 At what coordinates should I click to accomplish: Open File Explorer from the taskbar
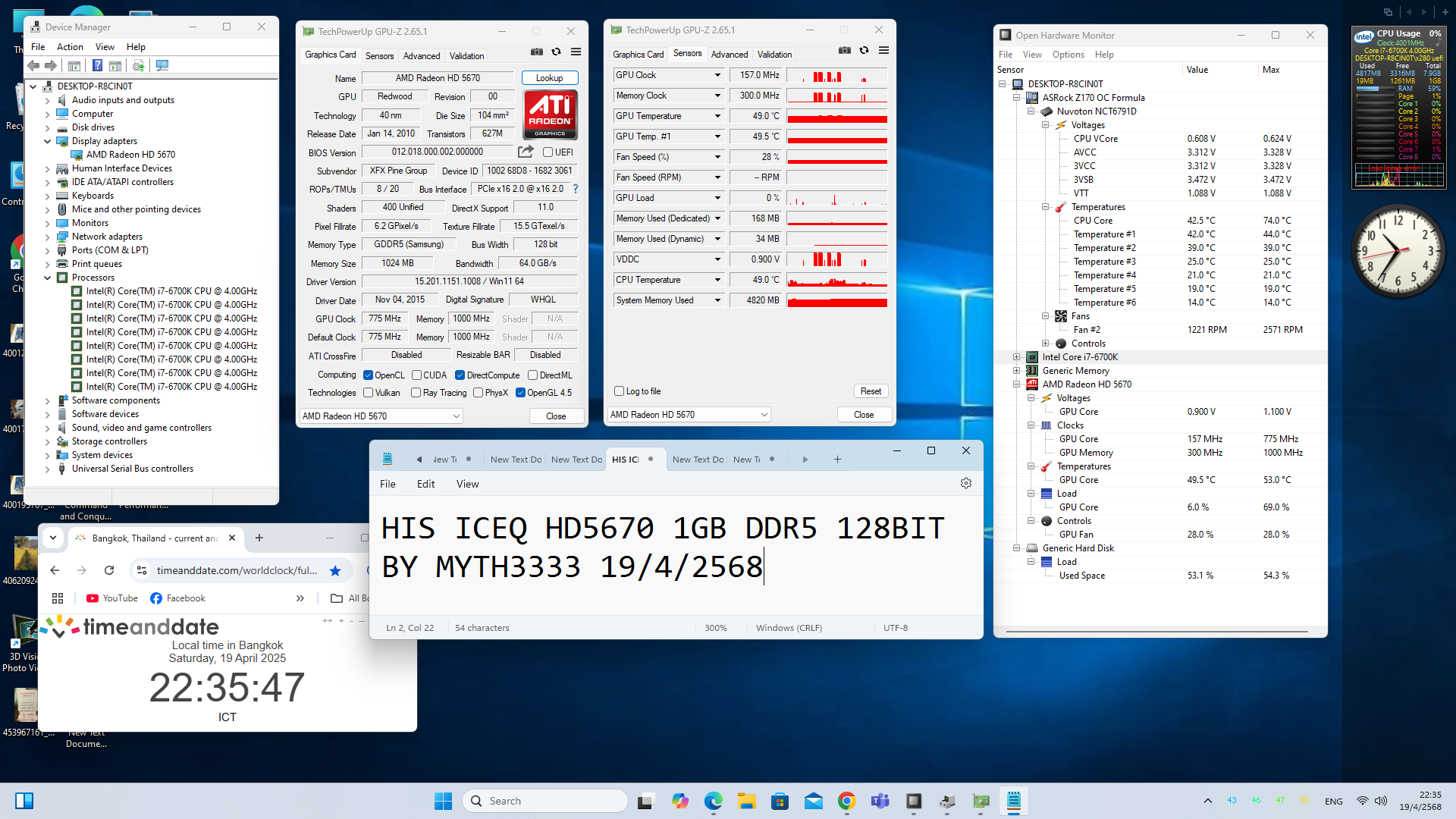pos(747,801)
